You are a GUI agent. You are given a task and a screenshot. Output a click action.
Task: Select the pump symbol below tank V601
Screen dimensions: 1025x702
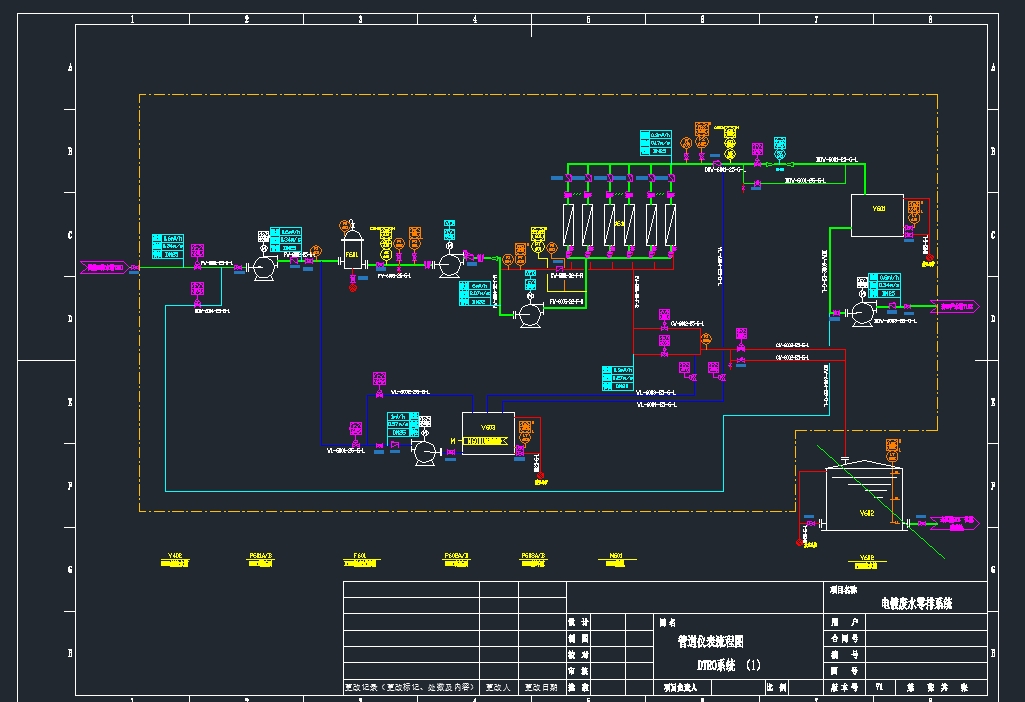coord(862,314)
